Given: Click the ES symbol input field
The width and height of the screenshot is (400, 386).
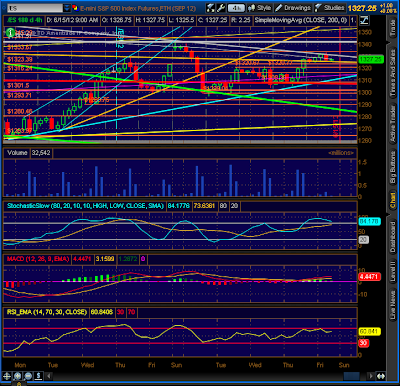Looking at the screenshot, I should (35, 8).
